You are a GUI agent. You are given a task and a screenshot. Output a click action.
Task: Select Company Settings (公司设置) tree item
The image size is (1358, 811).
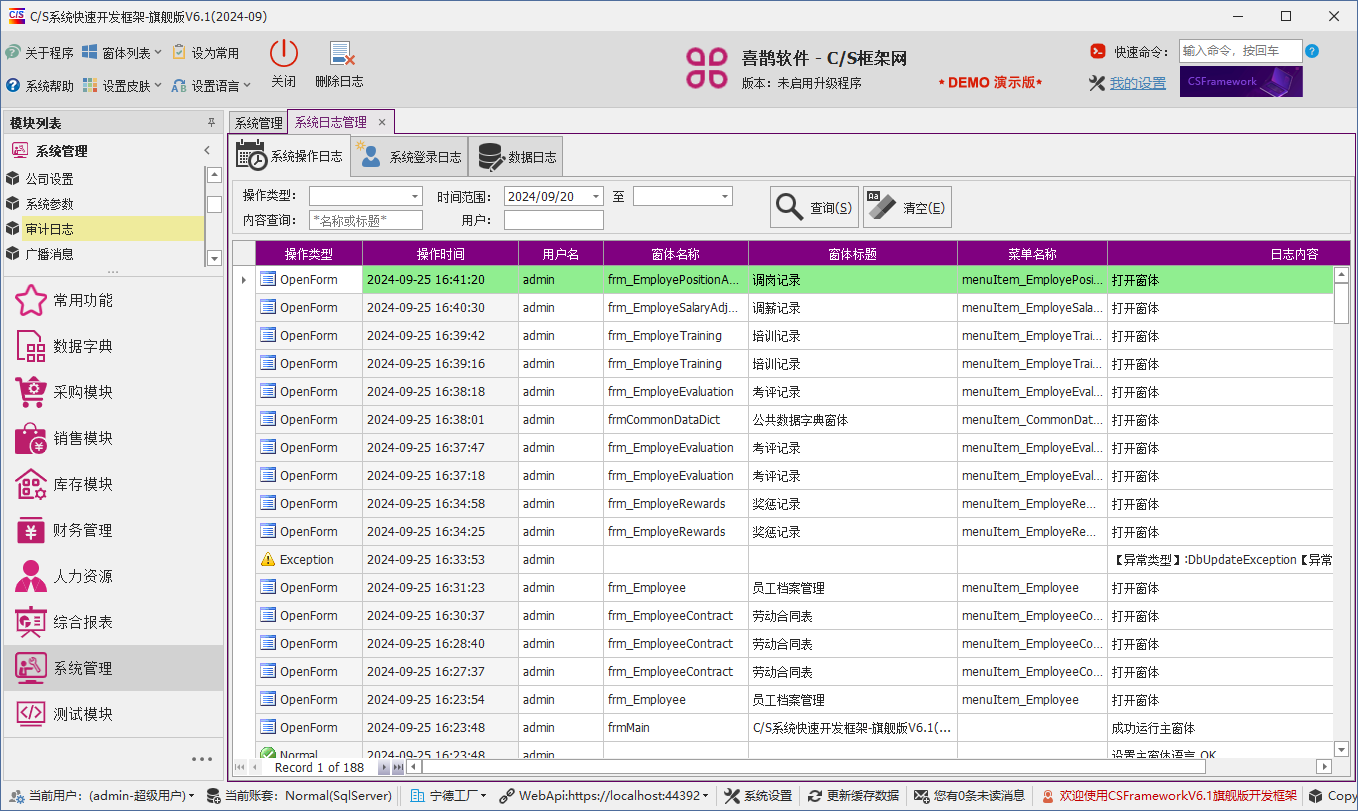click(x=103, y=179)
